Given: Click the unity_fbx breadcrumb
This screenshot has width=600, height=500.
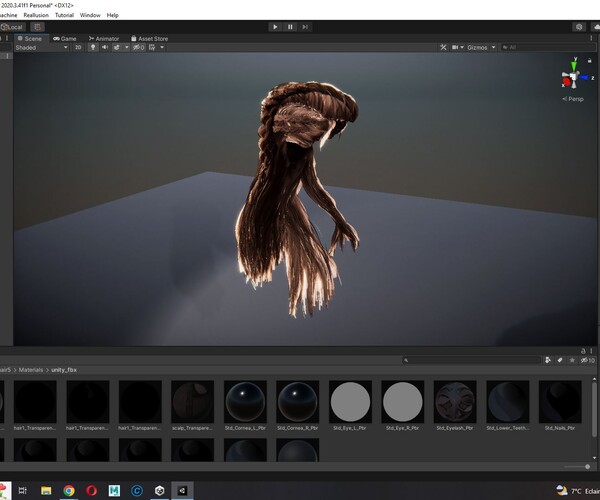Looking at the screenshot, I should 64,370.
